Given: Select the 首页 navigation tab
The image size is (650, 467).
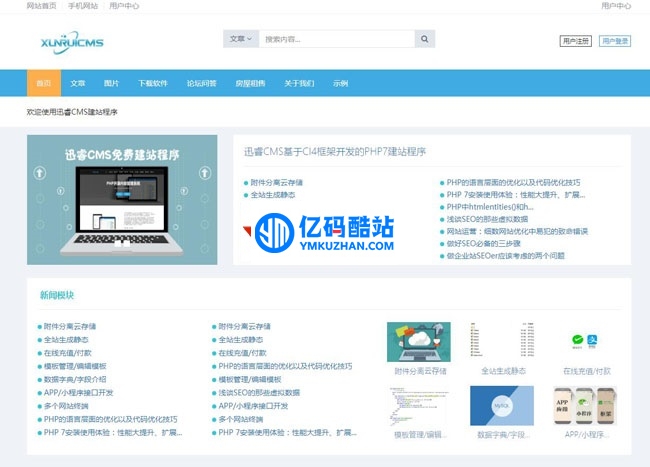Looking at the screenshot, I should [x=44, y=83].
